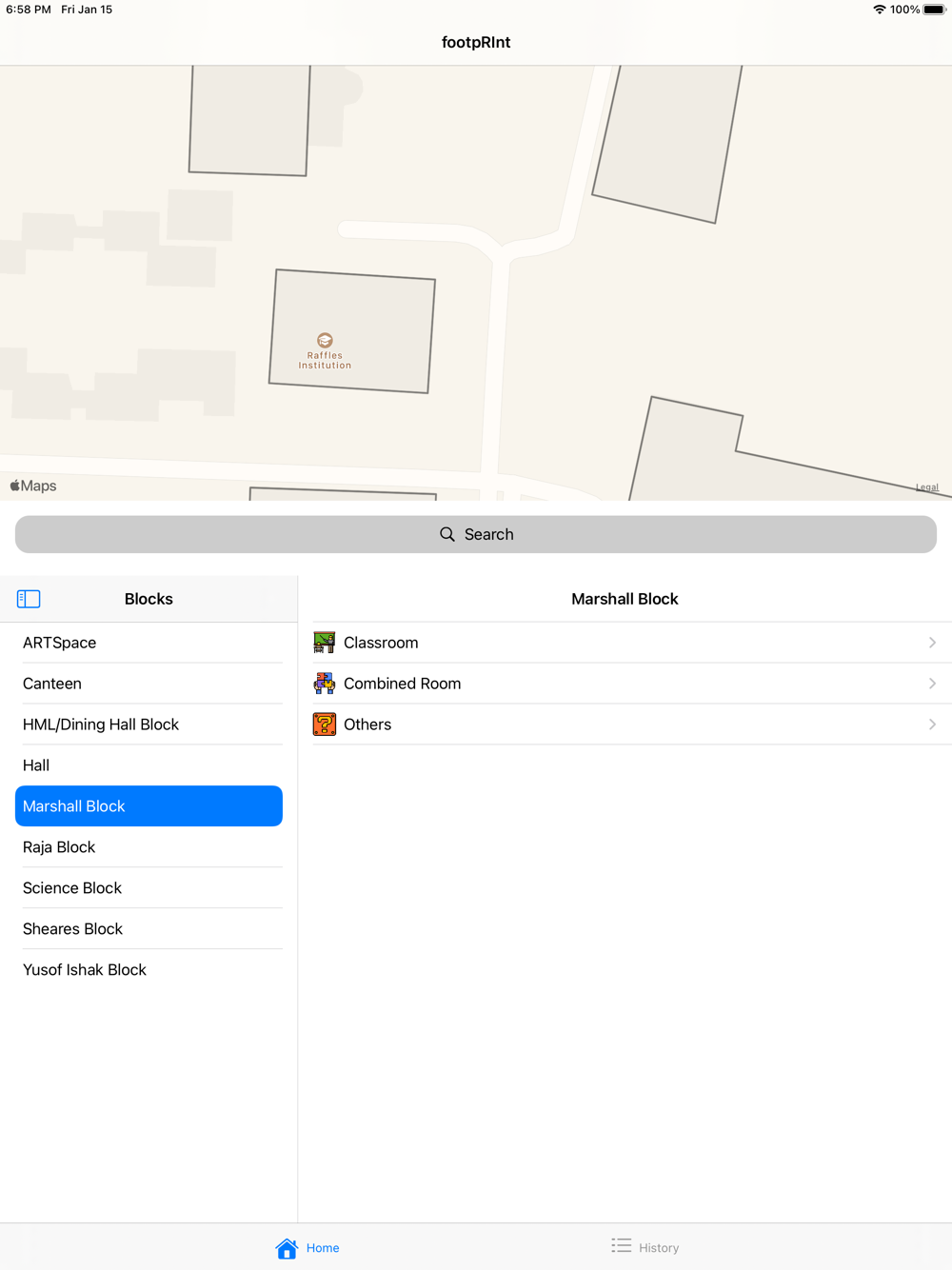Tap the date Fri Jan 15
This screenshot has width=952, height=1270.
pyautogui.click(x=87, y=10)
